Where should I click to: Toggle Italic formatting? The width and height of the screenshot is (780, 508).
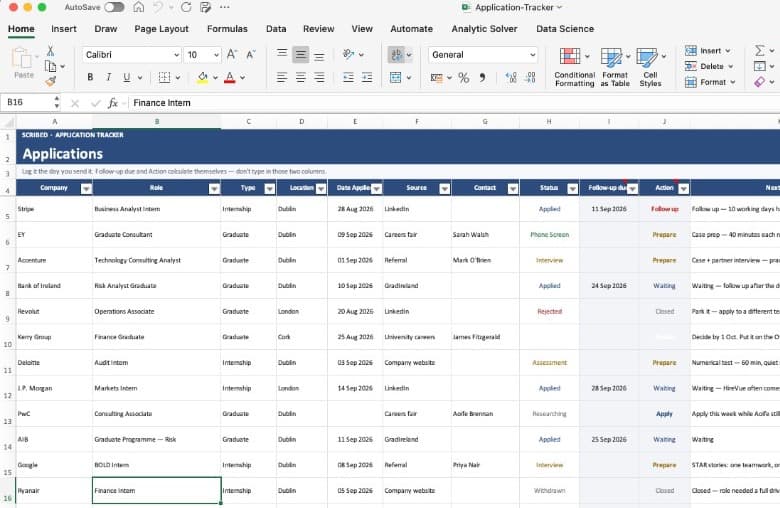click(x=108, y=78)
